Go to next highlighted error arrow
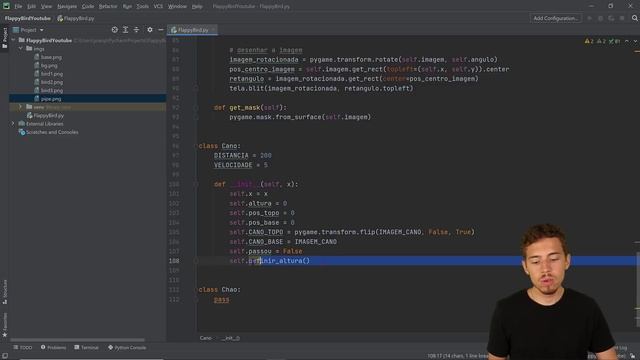 [635, 41]
